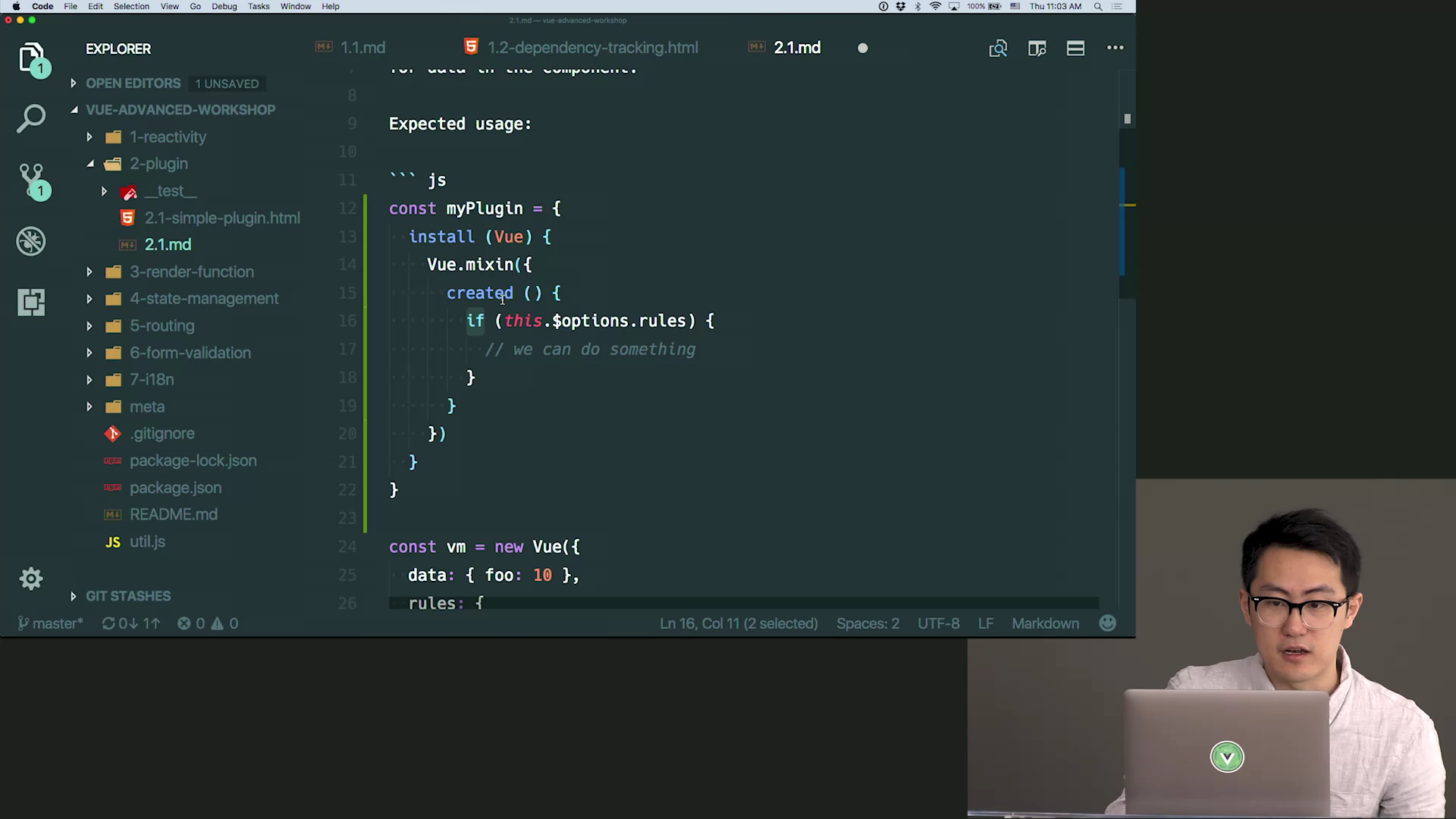Click the Bluetooth icon in menu bar
Screen dimensions: 1456x819
pos(918,6)
